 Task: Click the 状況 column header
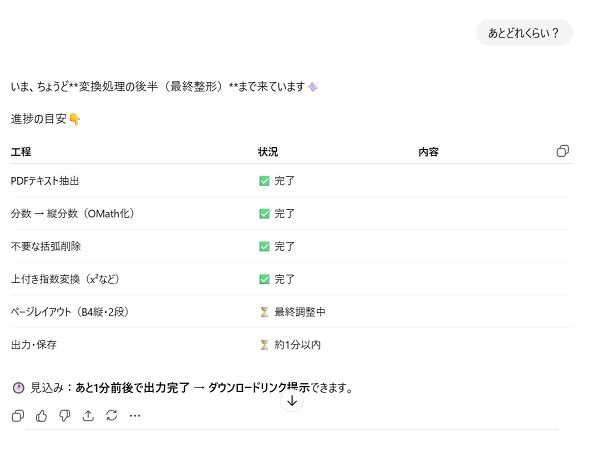268,152
